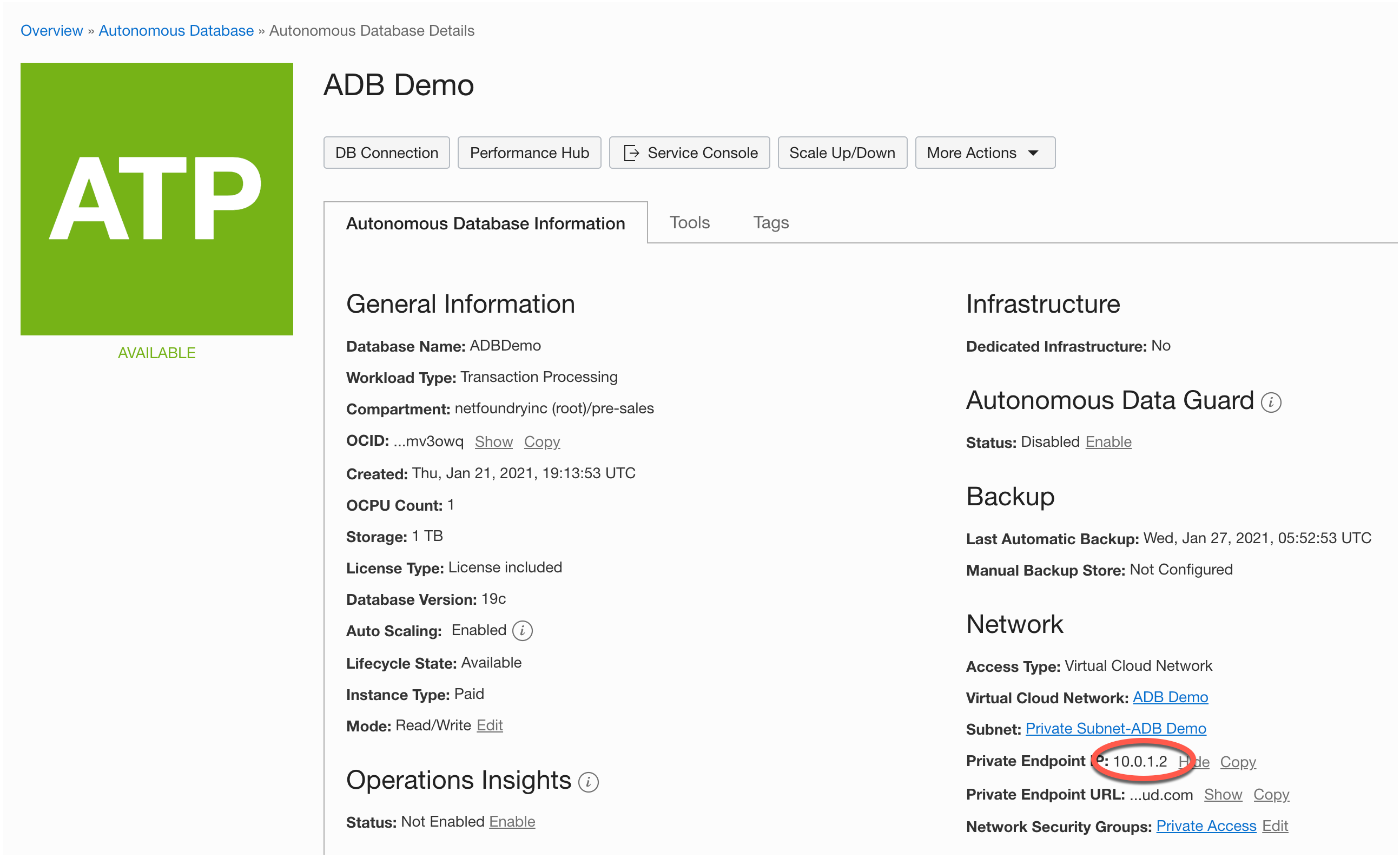Copy the OCID value

543,442
